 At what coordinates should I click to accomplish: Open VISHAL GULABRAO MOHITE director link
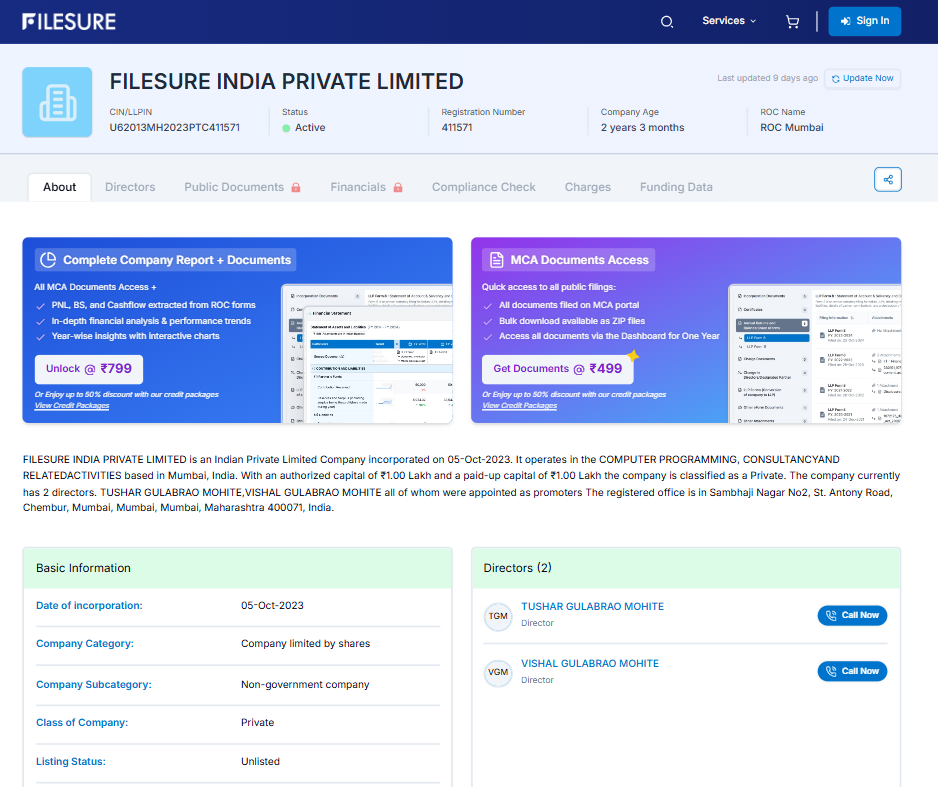pos(590,663)
